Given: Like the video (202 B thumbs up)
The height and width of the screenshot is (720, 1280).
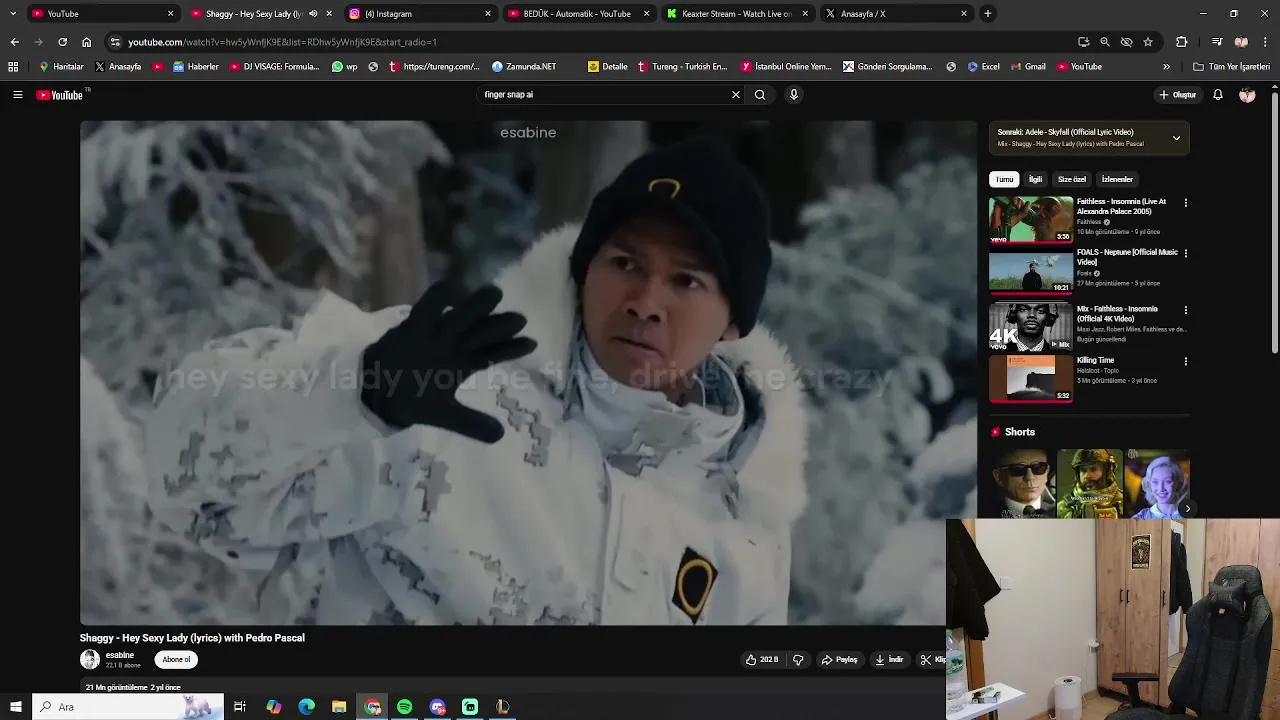Looking at the screenshot, I should point(762,660).
